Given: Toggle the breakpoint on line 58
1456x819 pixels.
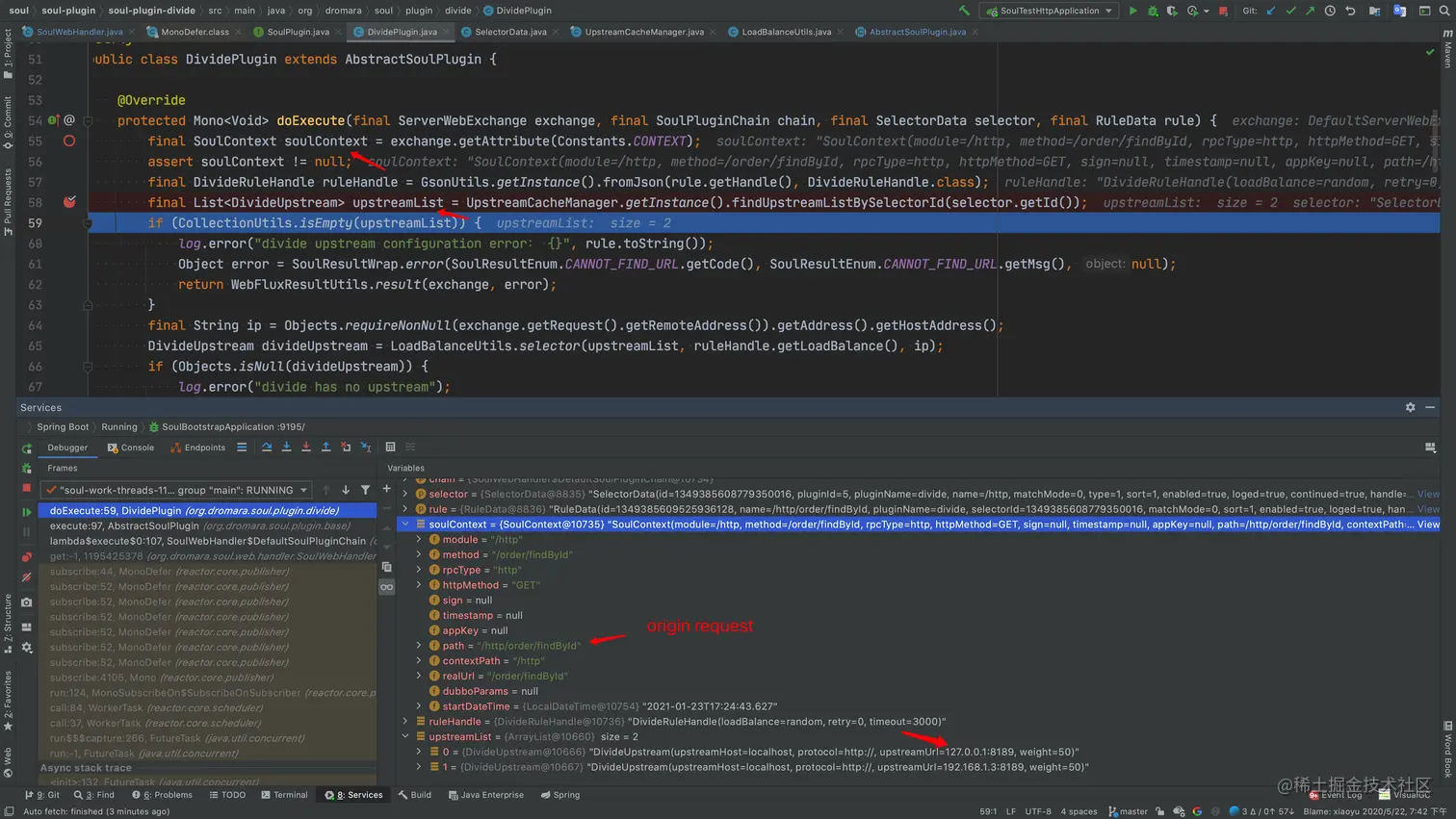Looking at the screenshot, I should (69, 202).
